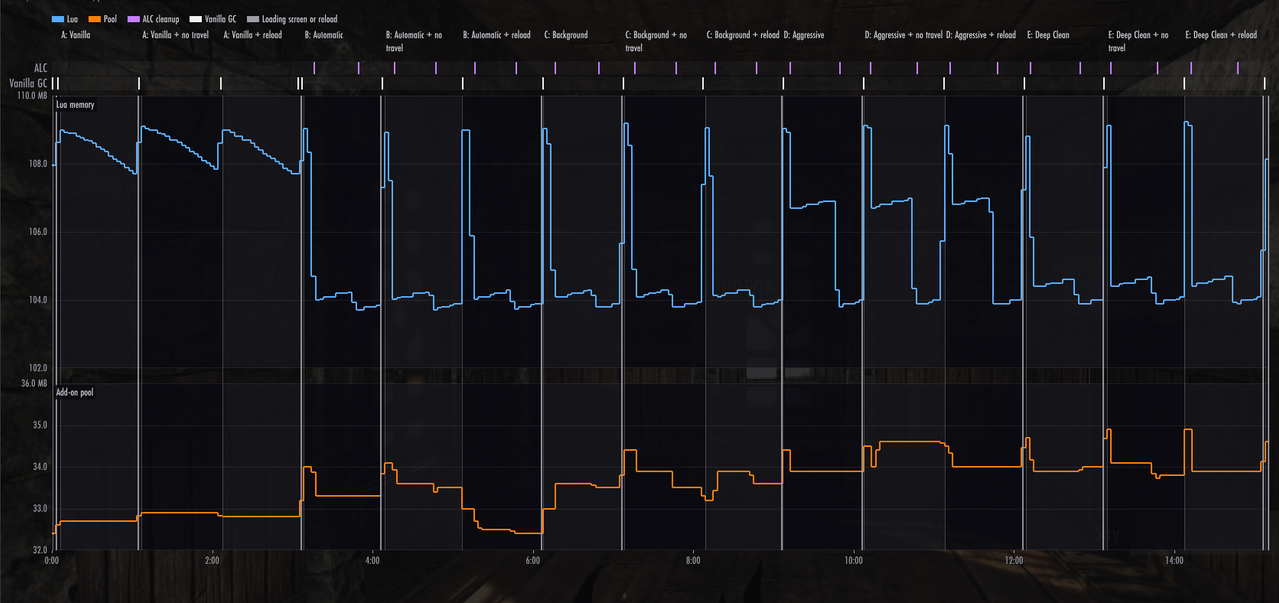Click the '0:00' time axis label
Screen dimensions: 1279x603
pos(52,561)
